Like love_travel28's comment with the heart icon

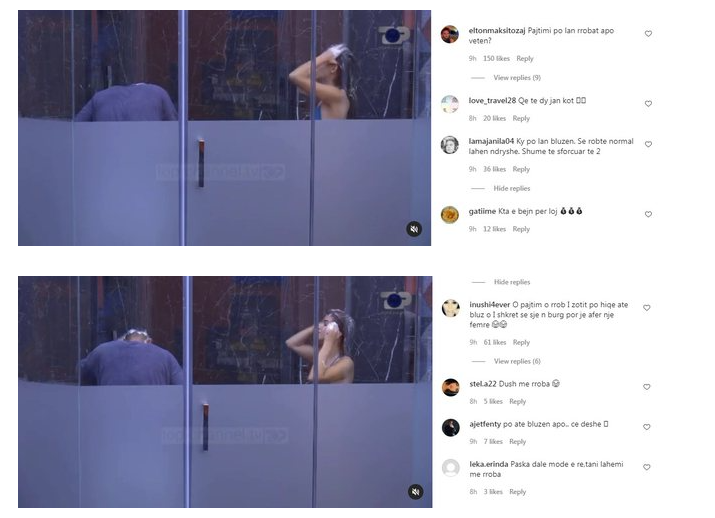pos(648,104)
